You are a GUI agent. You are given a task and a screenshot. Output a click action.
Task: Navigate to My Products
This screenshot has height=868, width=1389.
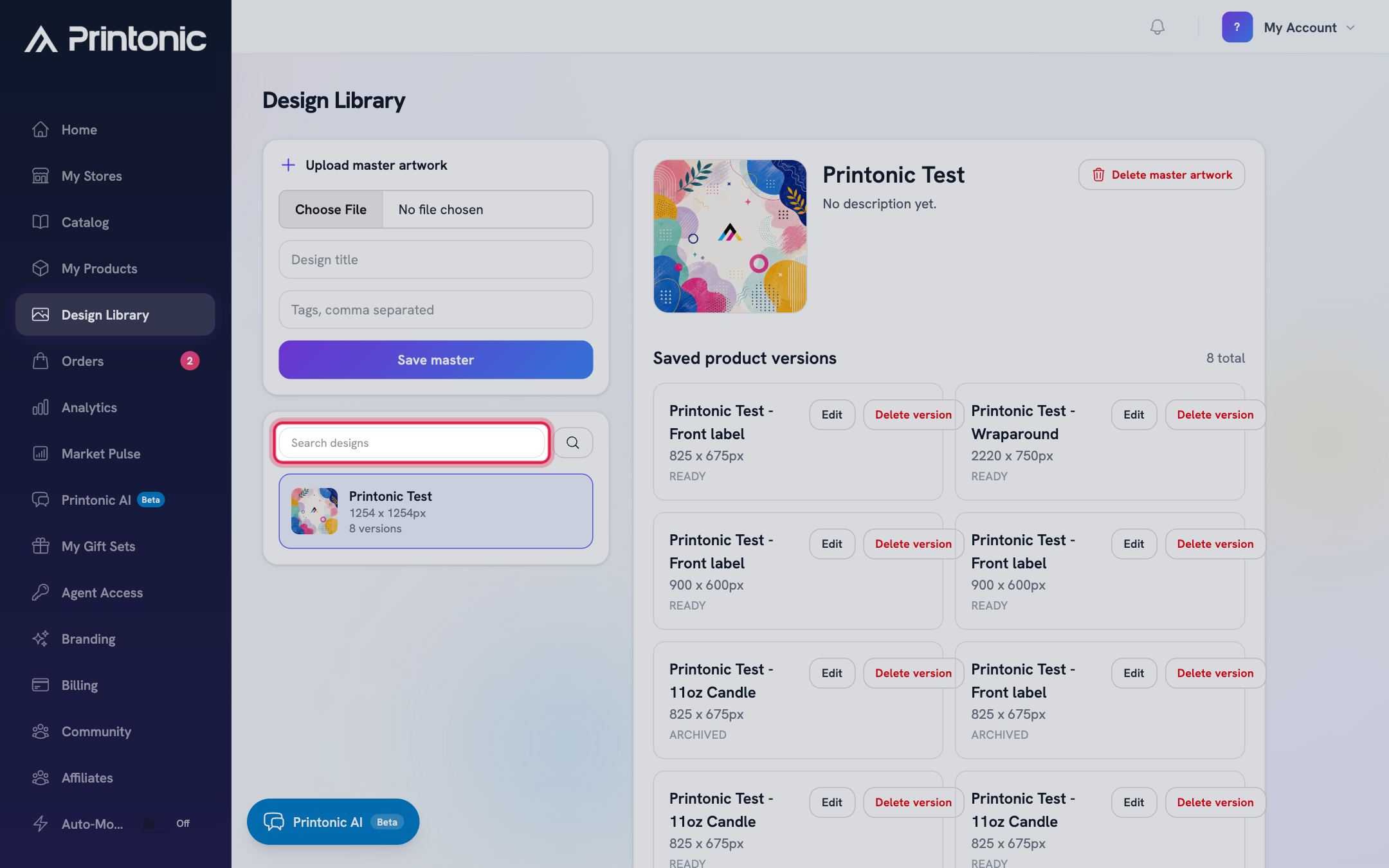pyautogui.click(x=115, y=268)
